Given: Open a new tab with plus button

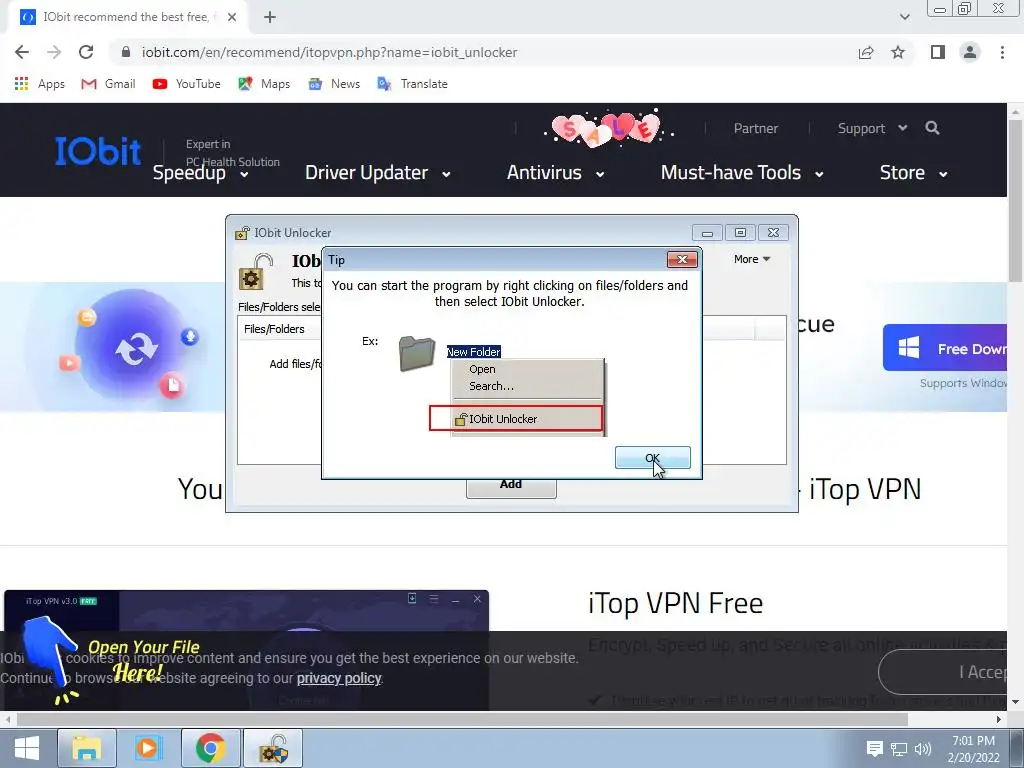Looking at the screenshot, I should tap(270, 18).
